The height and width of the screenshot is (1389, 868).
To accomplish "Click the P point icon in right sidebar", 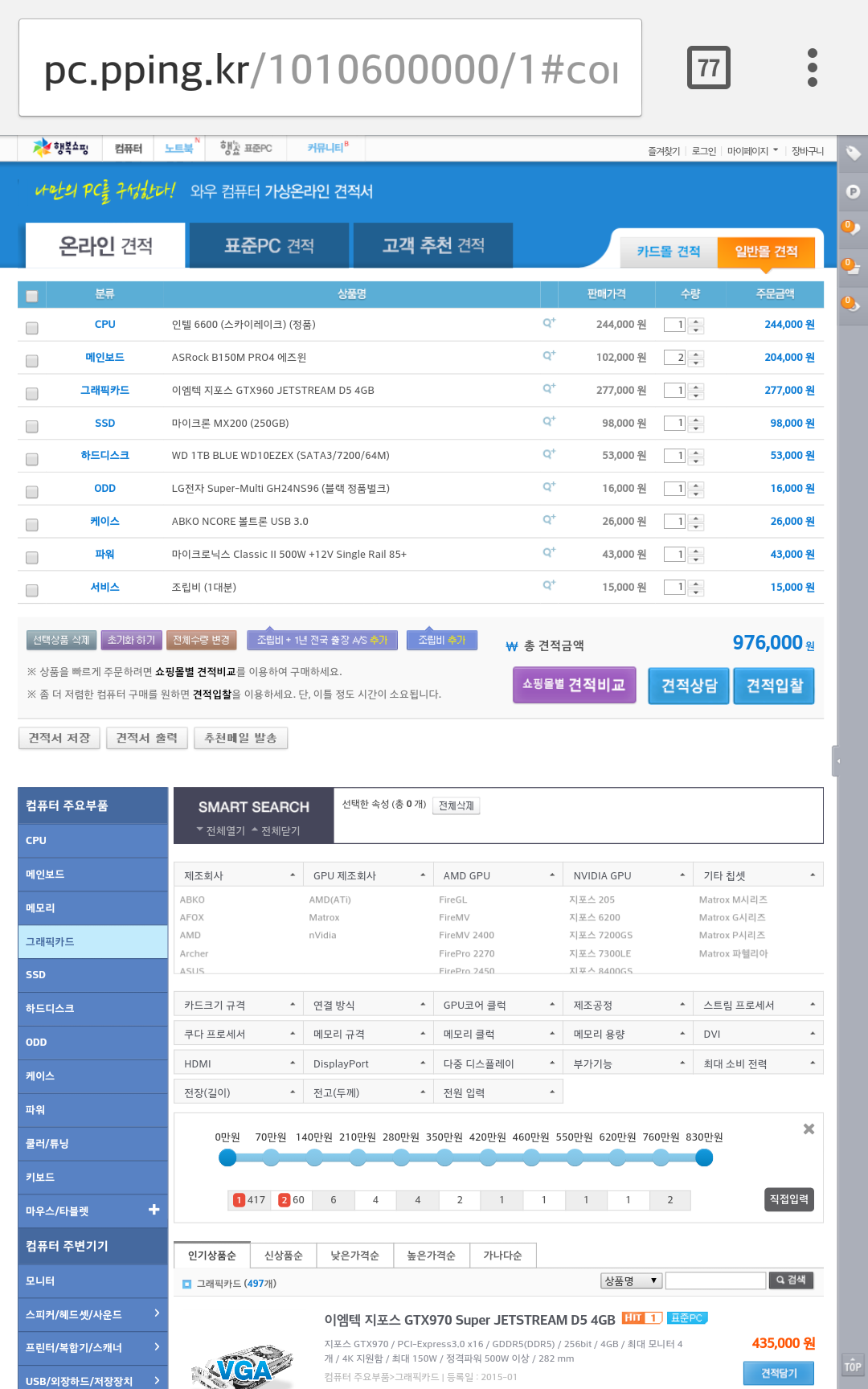I will 853,191.
